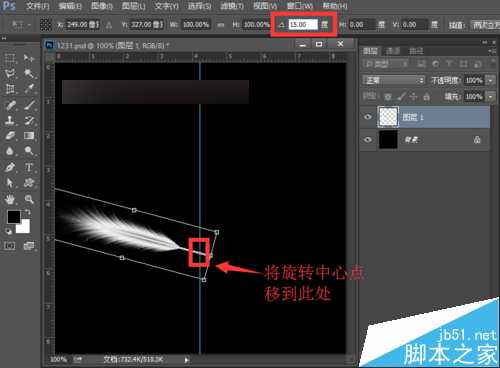Swap foreground and background colors
This screenshot has width=500, height=368.
coord(27,212)
